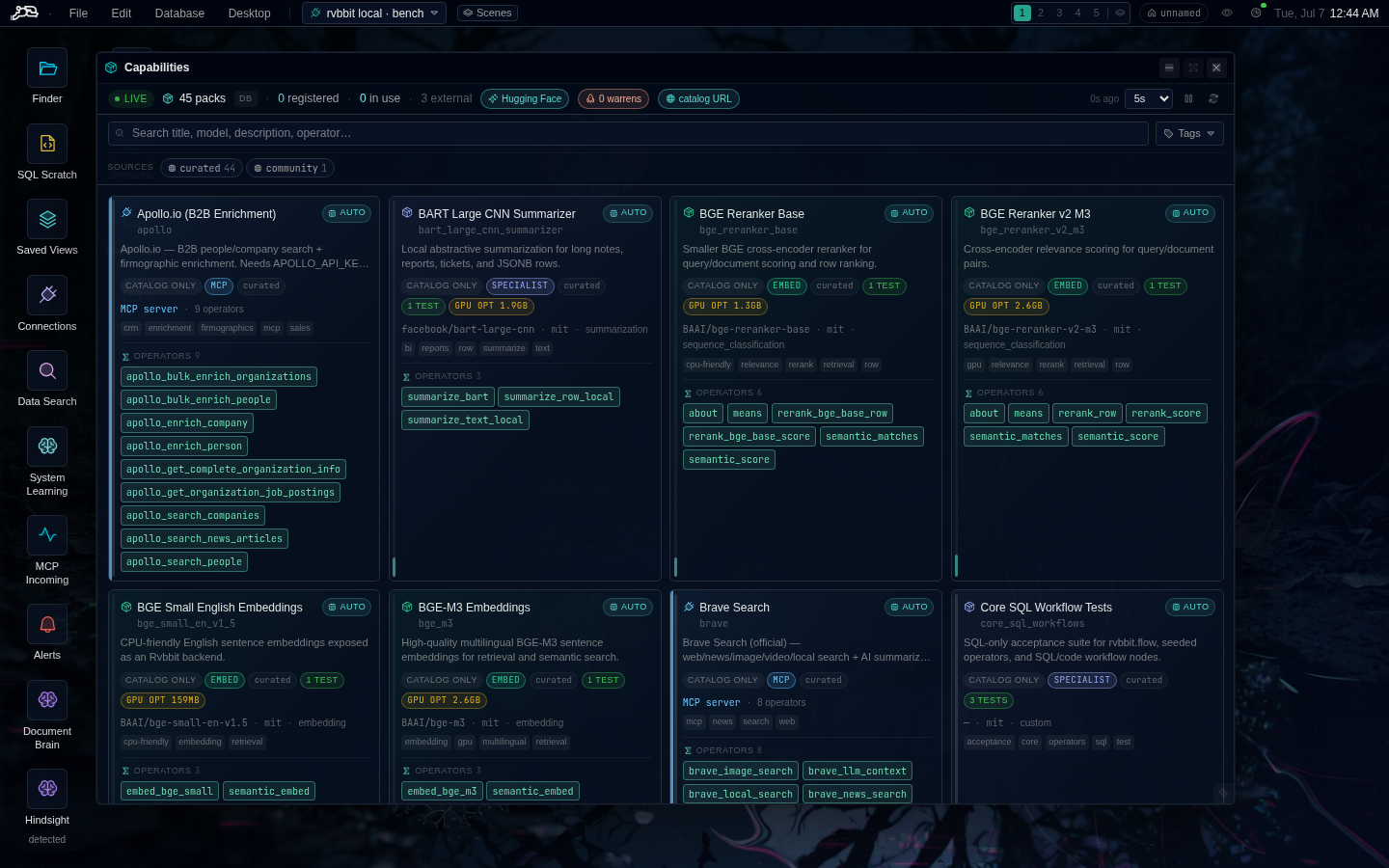Collapse the BGE Reranker Base OPERATORS 6 section
The height and width of the screenshot is (868, 1389).
[x=722, y=393]
